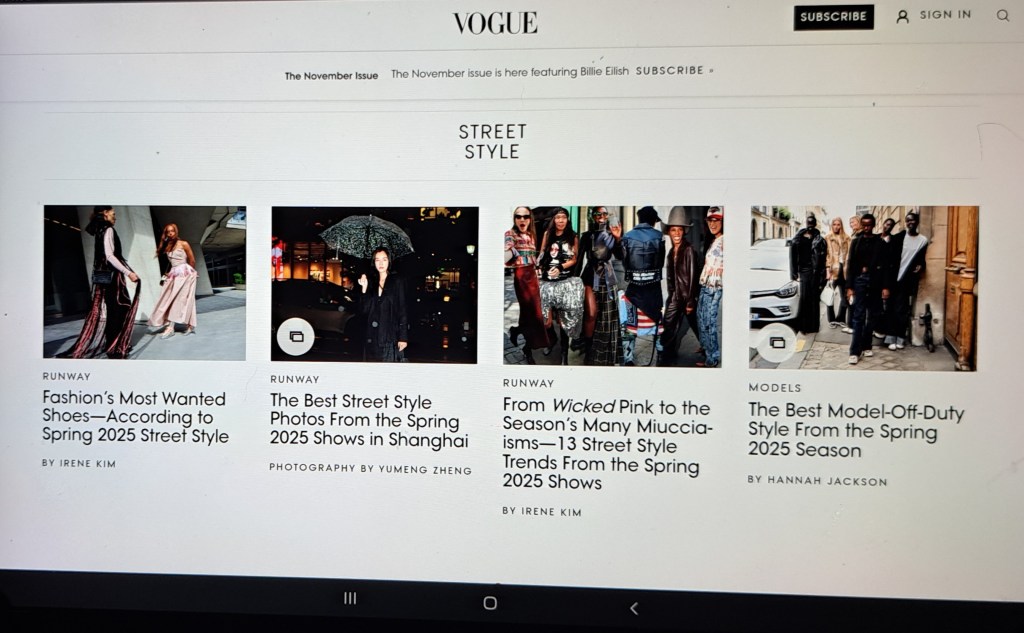The image size is (1024, 633).
Task: Tap the Android home button
Action: coord(490,603)
